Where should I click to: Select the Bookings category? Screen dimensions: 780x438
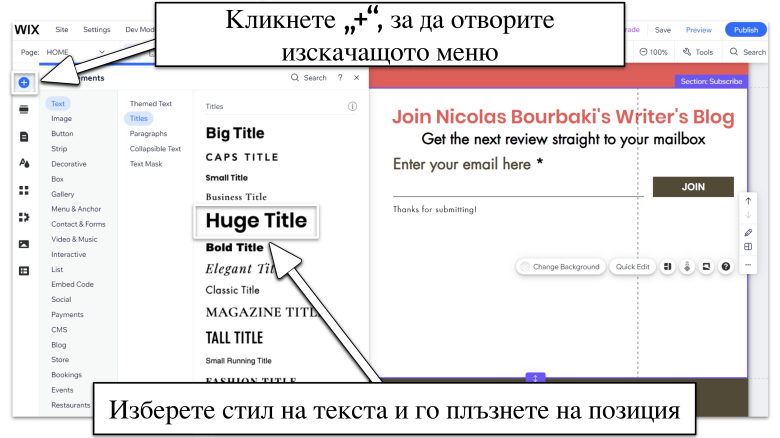66,375
